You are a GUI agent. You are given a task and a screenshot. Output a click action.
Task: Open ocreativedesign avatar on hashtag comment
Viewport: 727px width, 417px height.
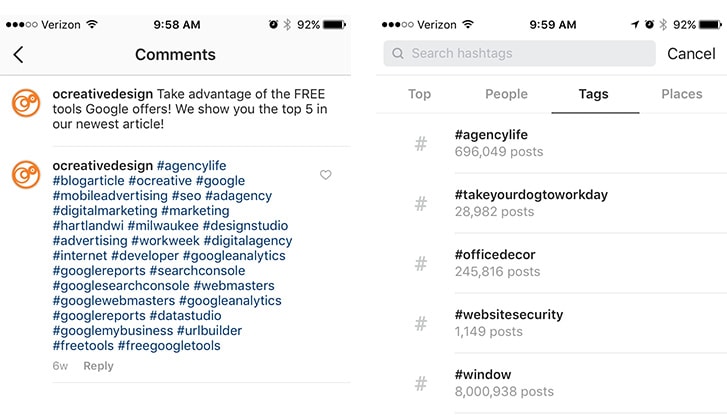click(x=26, y=174)
